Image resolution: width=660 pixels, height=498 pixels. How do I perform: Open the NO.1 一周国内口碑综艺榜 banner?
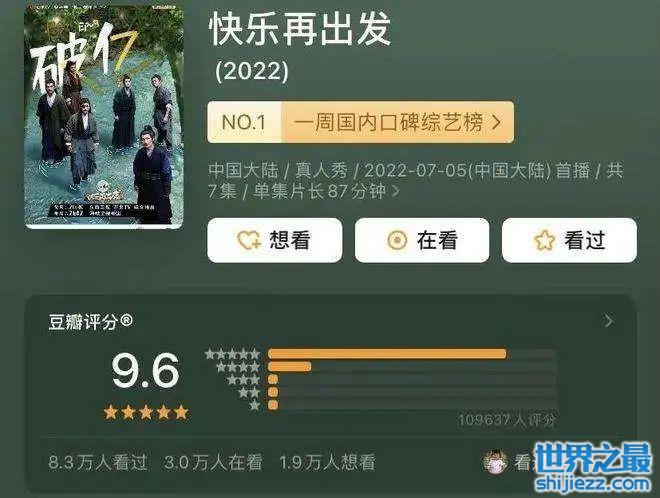(360, 122)
